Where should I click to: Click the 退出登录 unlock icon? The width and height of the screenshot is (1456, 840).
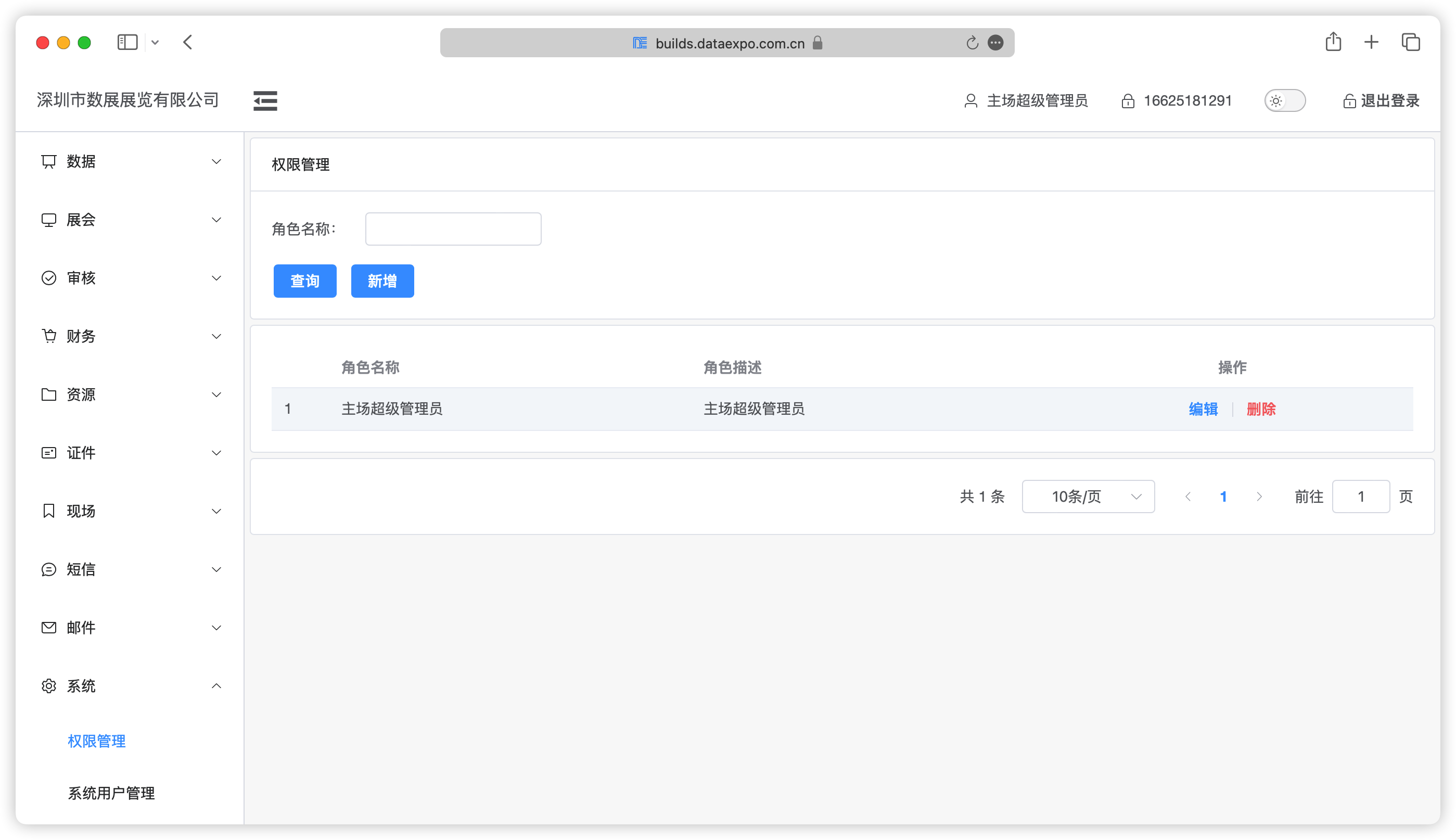1349,101
